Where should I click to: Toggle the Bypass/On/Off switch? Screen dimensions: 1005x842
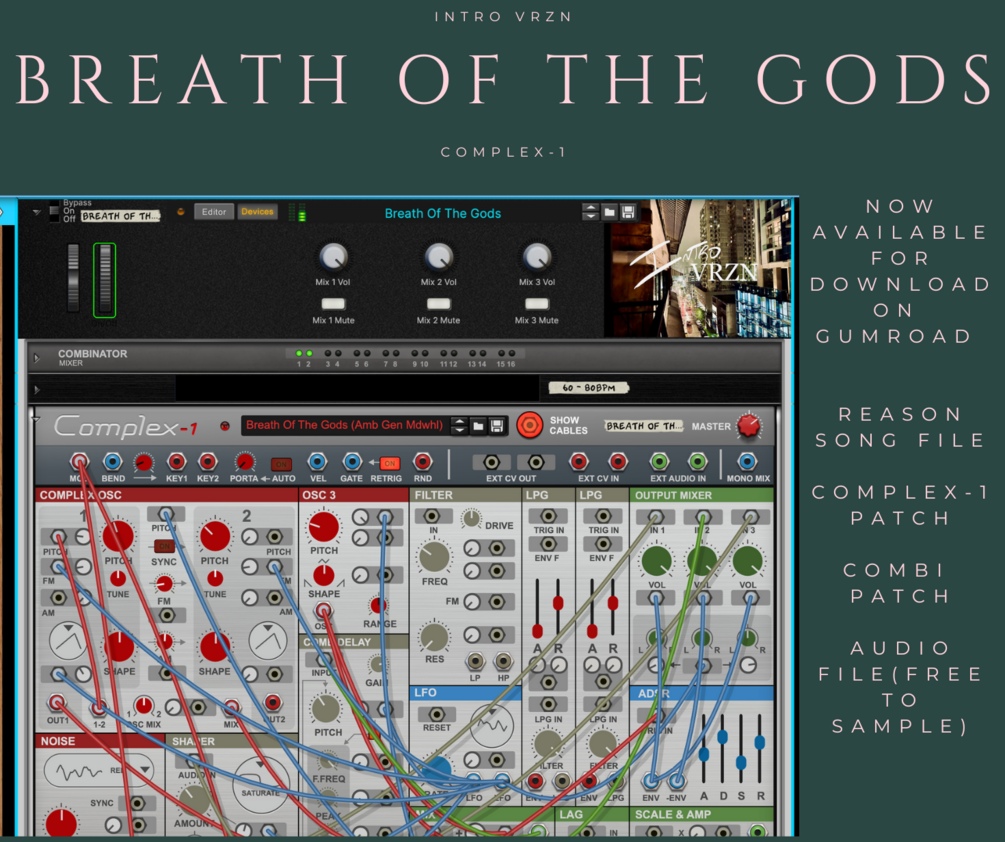point(54,211)
